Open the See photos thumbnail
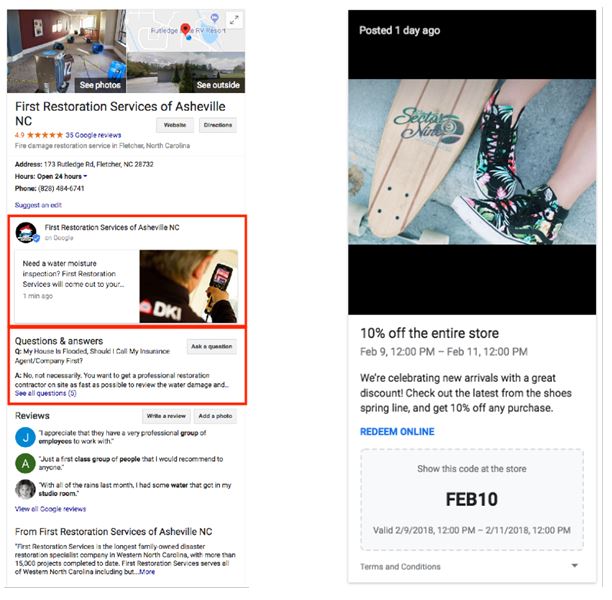This screenshot has height=600, width=612. [x=67, y=51]
